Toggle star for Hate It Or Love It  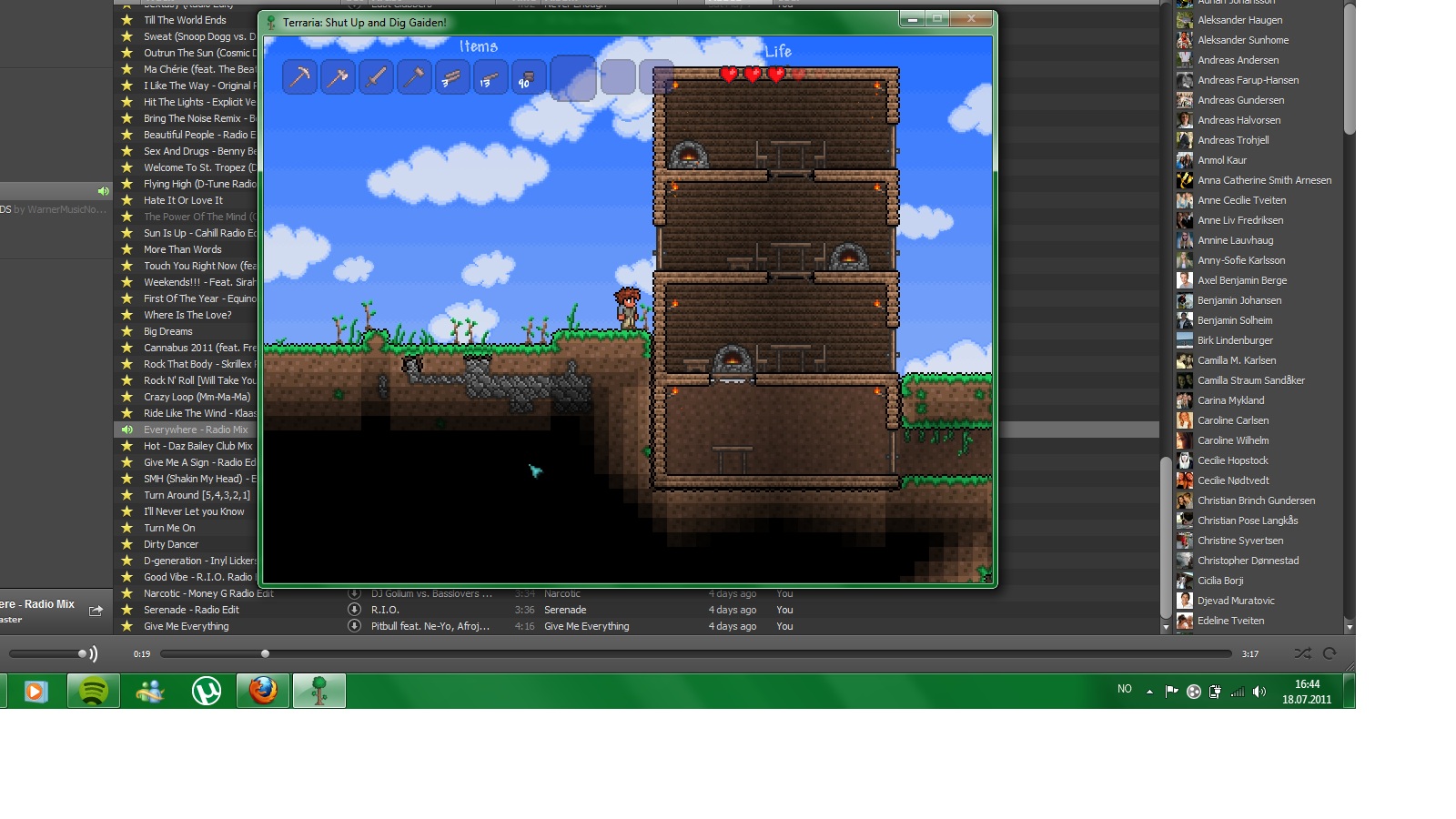(x=127, y=200)
